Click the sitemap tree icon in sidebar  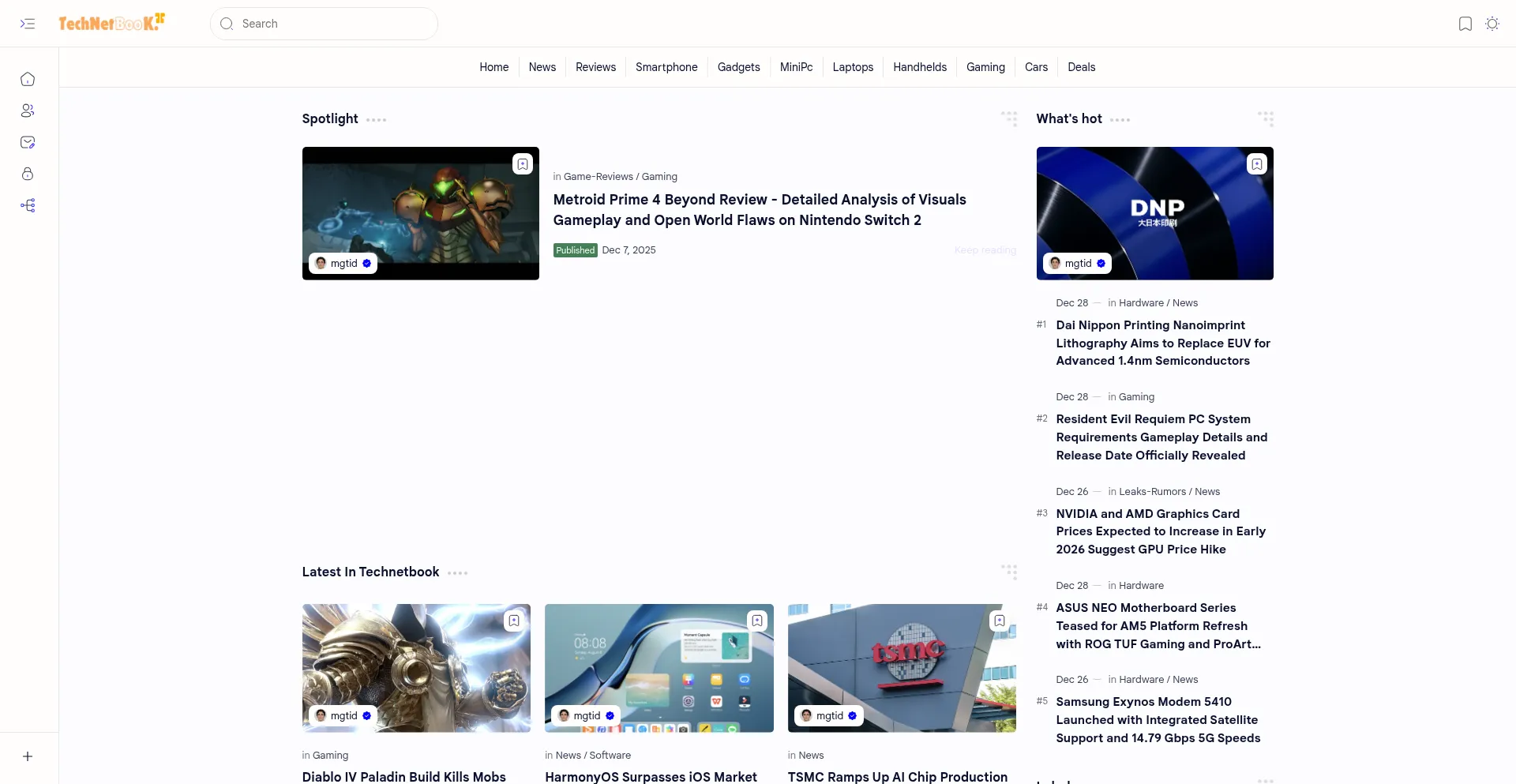point(28,205)
